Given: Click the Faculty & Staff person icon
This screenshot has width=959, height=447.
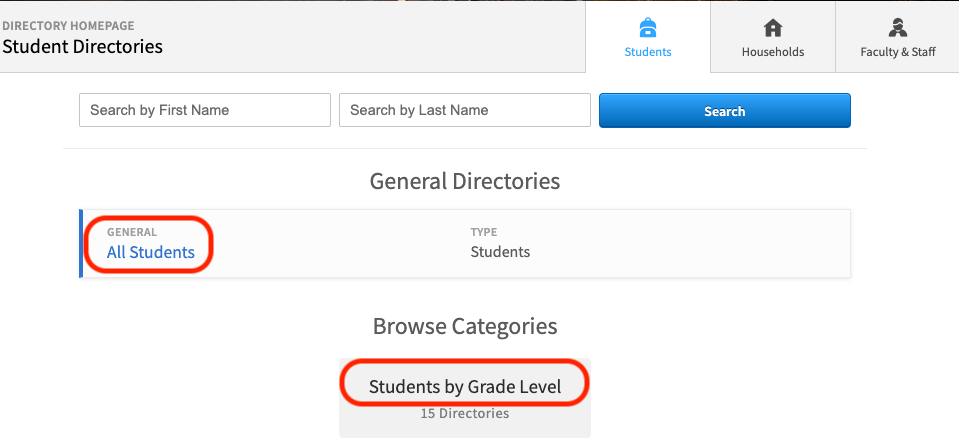Looking at the screenshot, I should pyautogui.click(x=898, y=28).
